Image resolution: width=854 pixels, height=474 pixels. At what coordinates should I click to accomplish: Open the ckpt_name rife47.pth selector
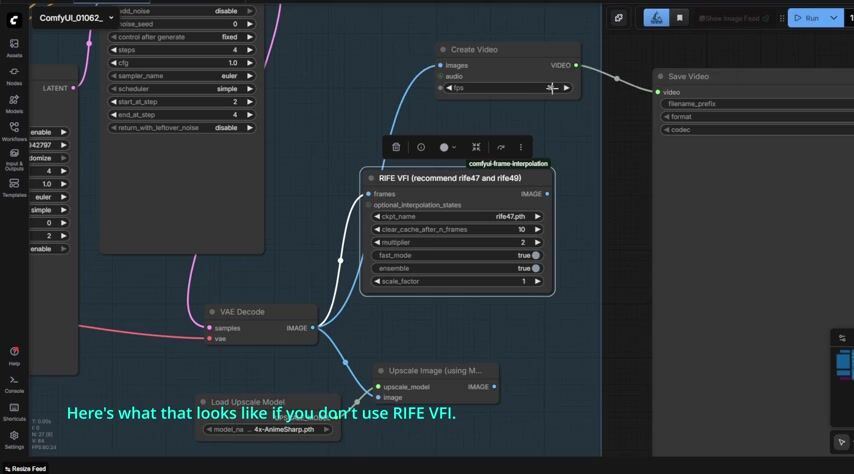(457, 216)
